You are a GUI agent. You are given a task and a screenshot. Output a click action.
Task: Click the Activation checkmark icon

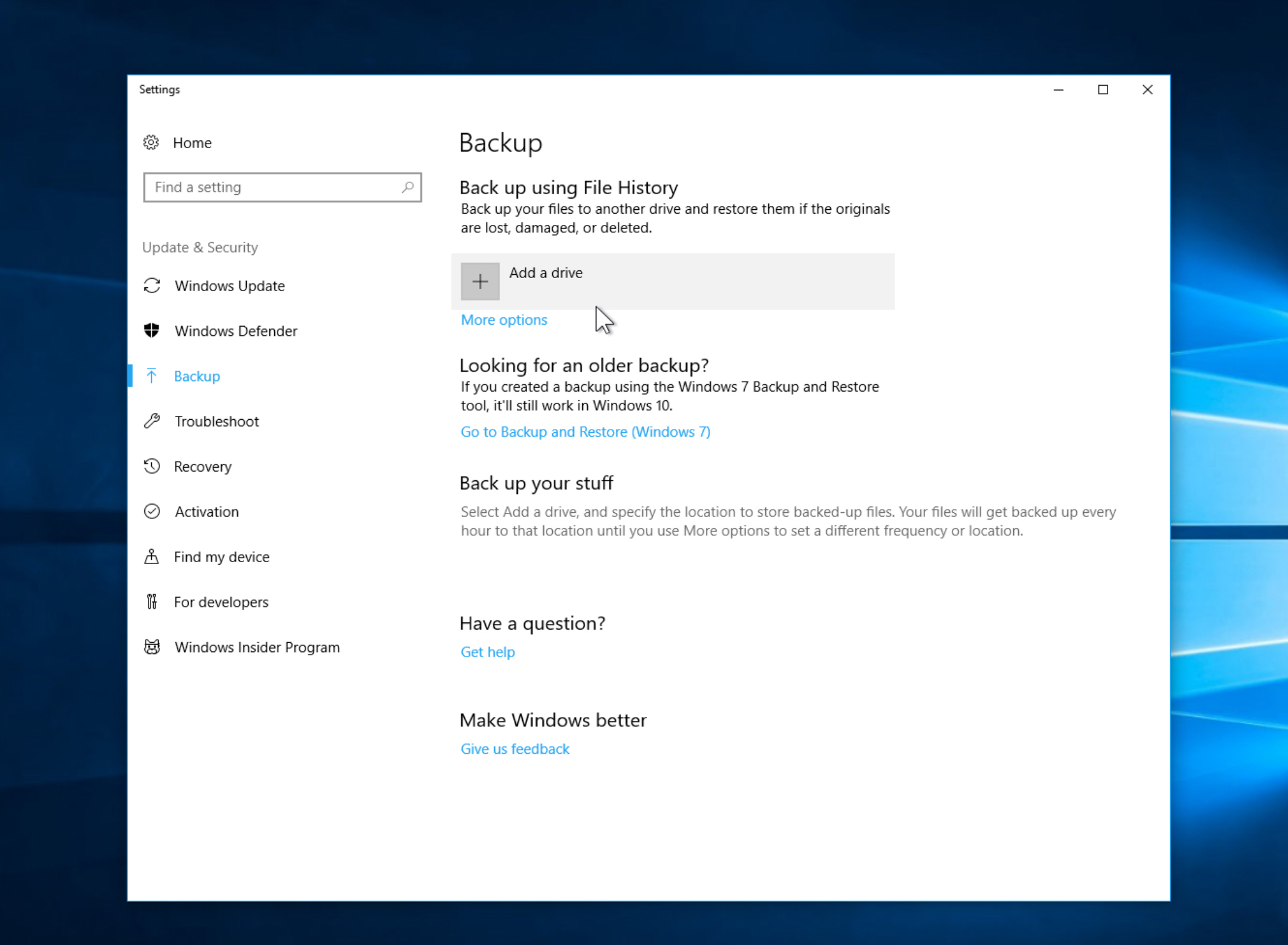click(152, 511)
